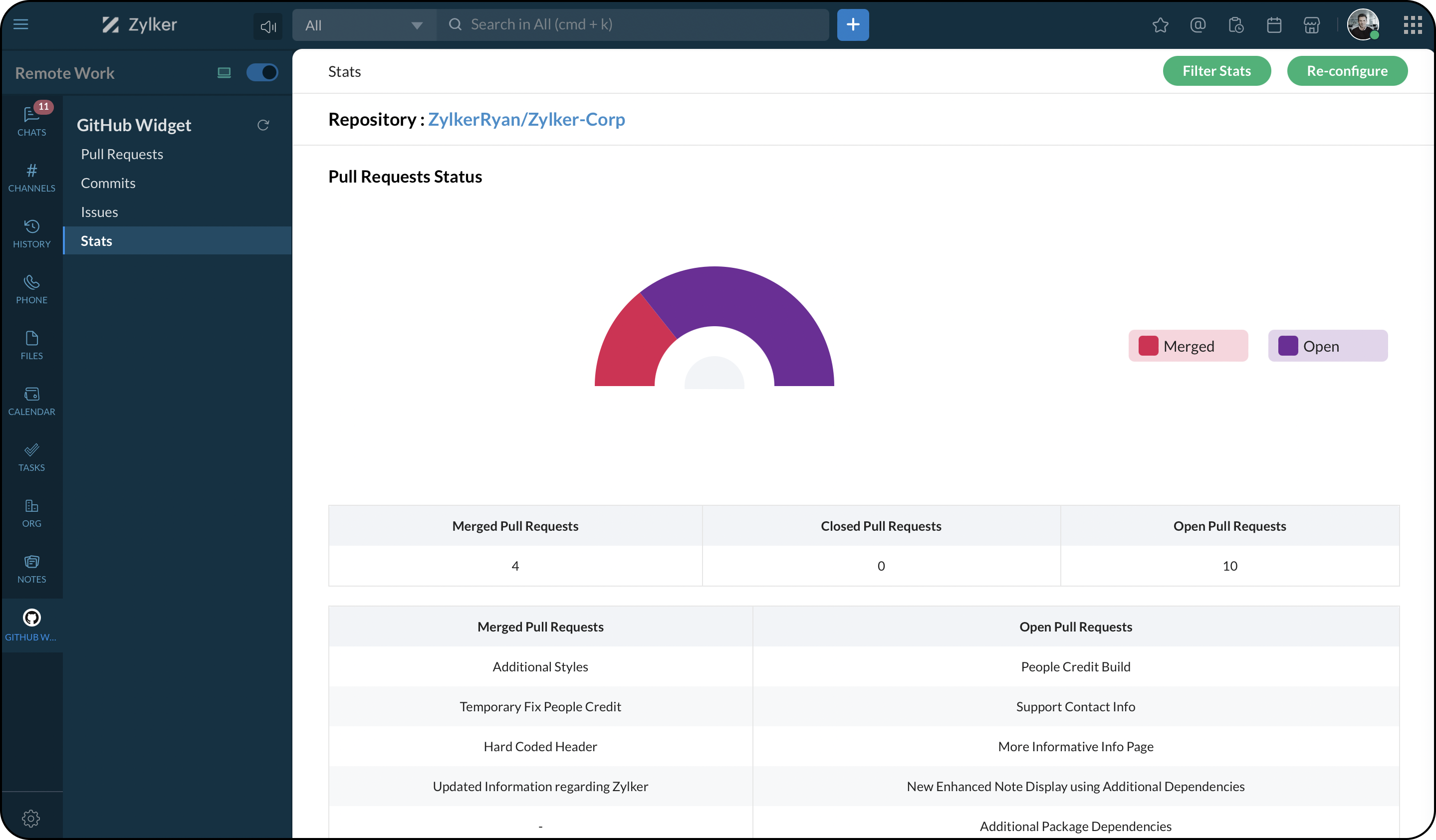Toggle the Open legend series
Viewport: 1436px width, 840px height.
(x=1328, y=346)
